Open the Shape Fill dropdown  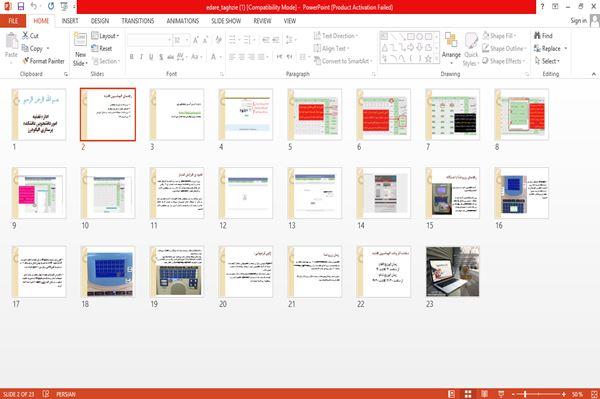point(499,36)
